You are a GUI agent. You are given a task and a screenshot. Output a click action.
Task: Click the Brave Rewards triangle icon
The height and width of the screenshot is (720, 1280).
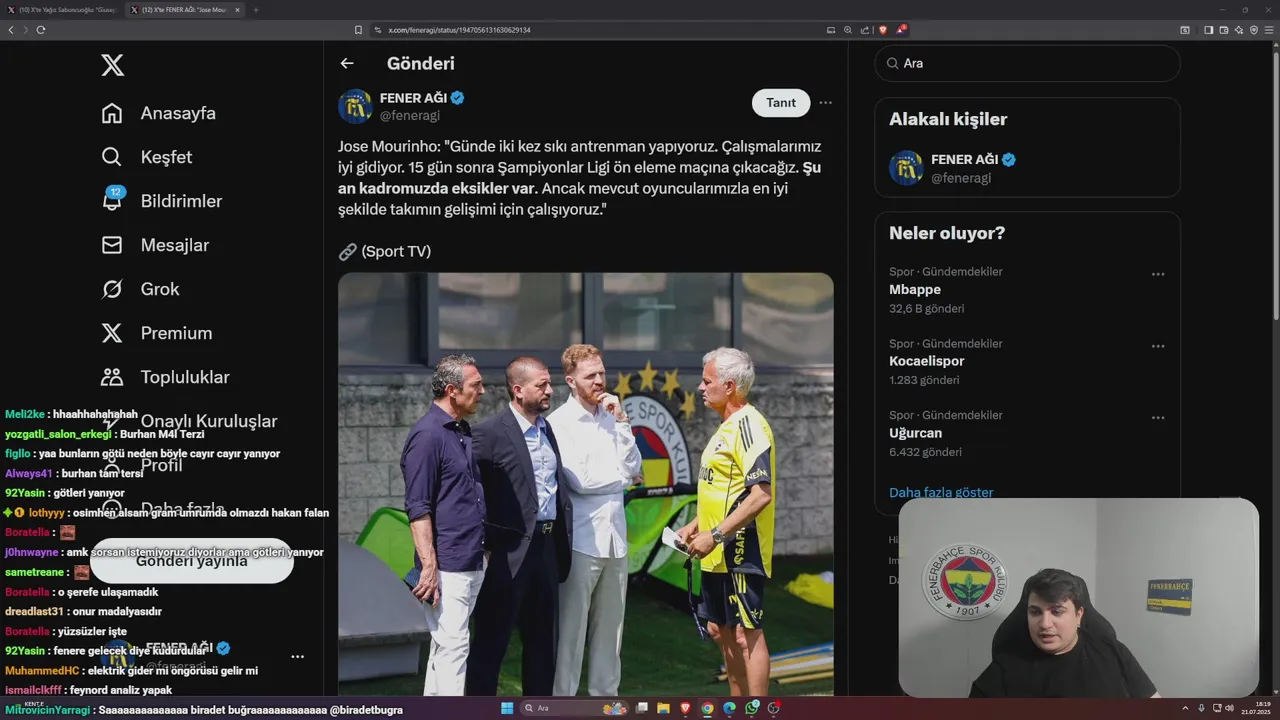point(900,30)
